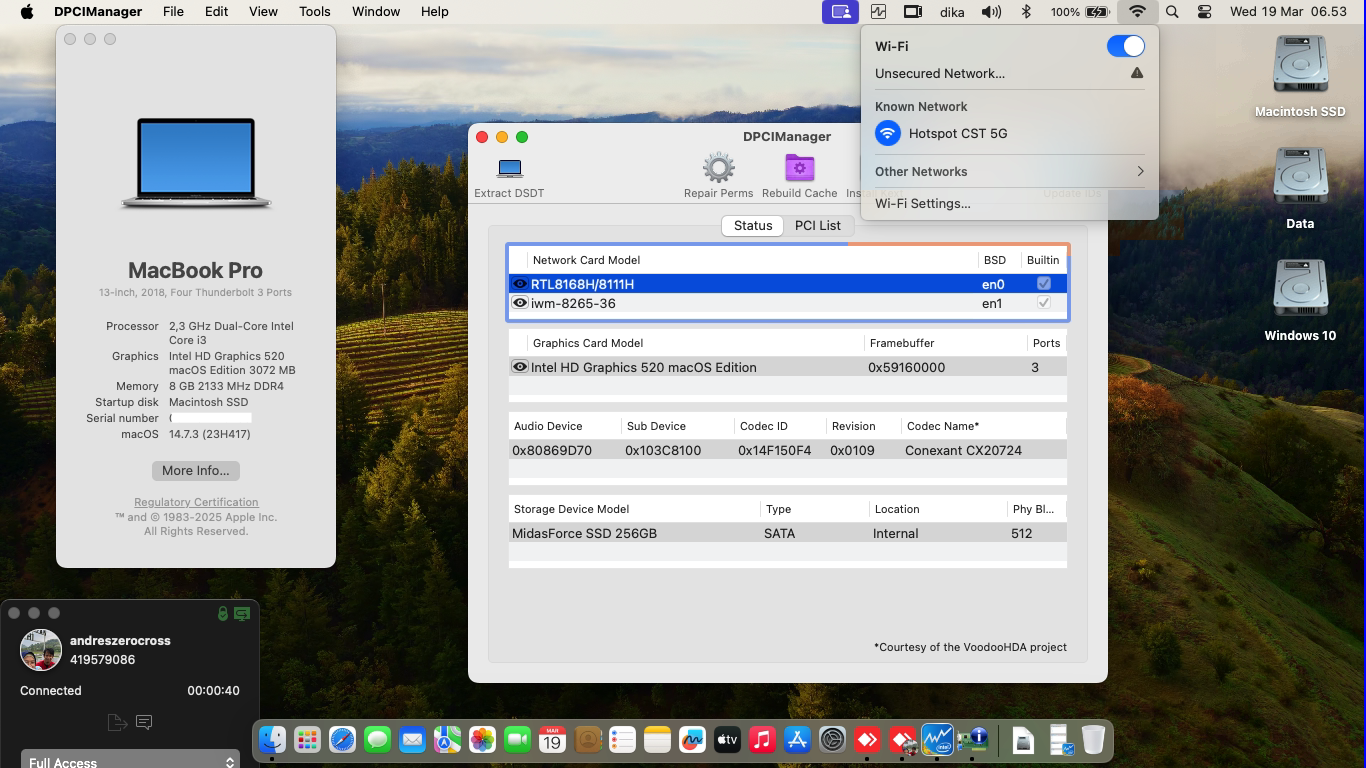This screenshot has width=1366, height=768.
Task: Click the Extract DSDT toolbar icon
Action: click(508, 169)
